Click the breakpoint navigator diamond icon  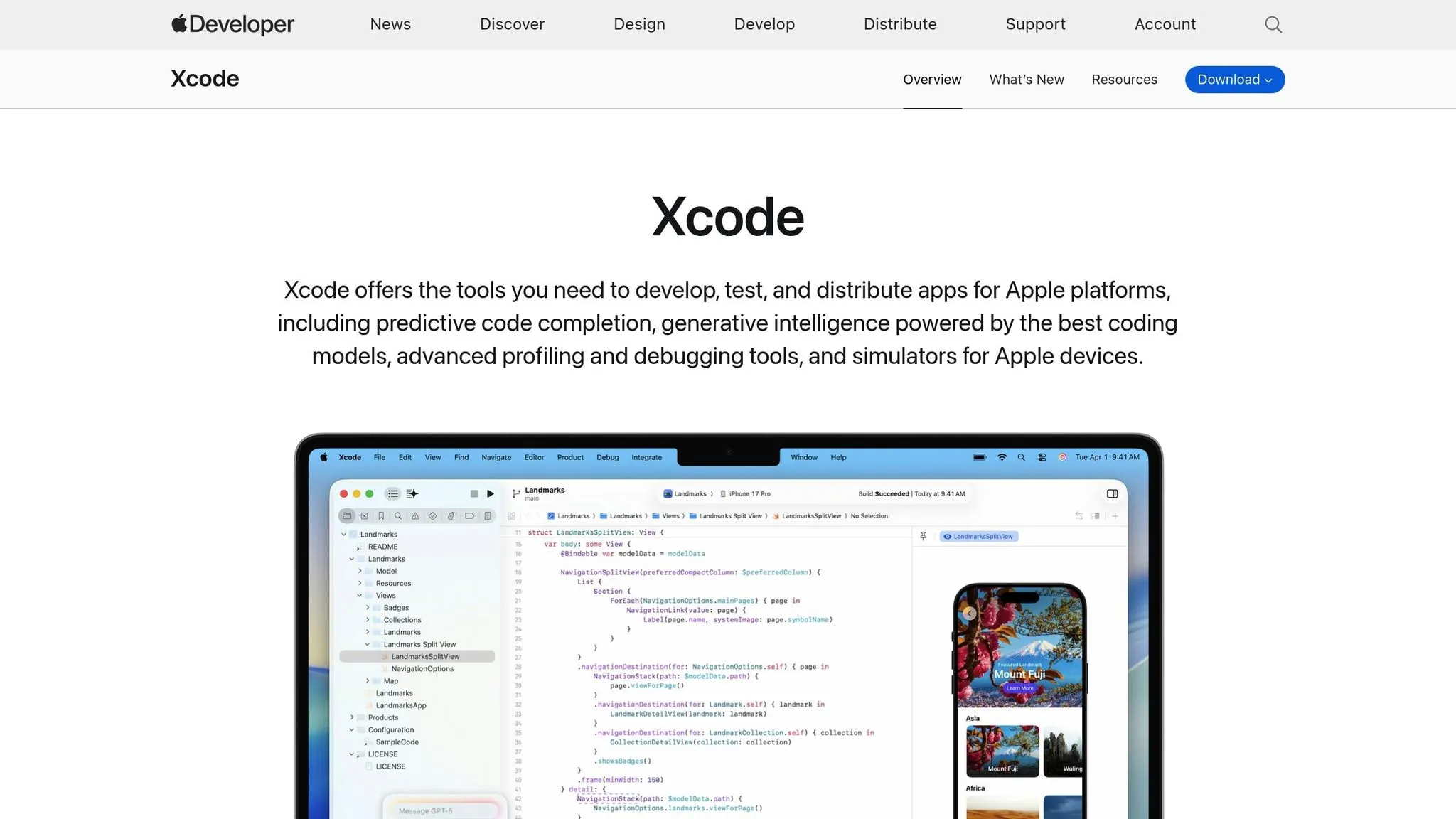[x=433, y=516]
